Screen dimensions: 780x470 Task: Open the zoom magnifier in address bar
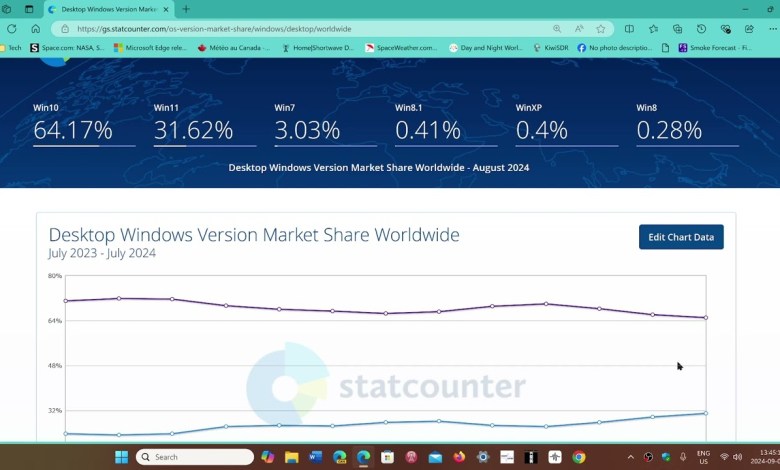557,29
